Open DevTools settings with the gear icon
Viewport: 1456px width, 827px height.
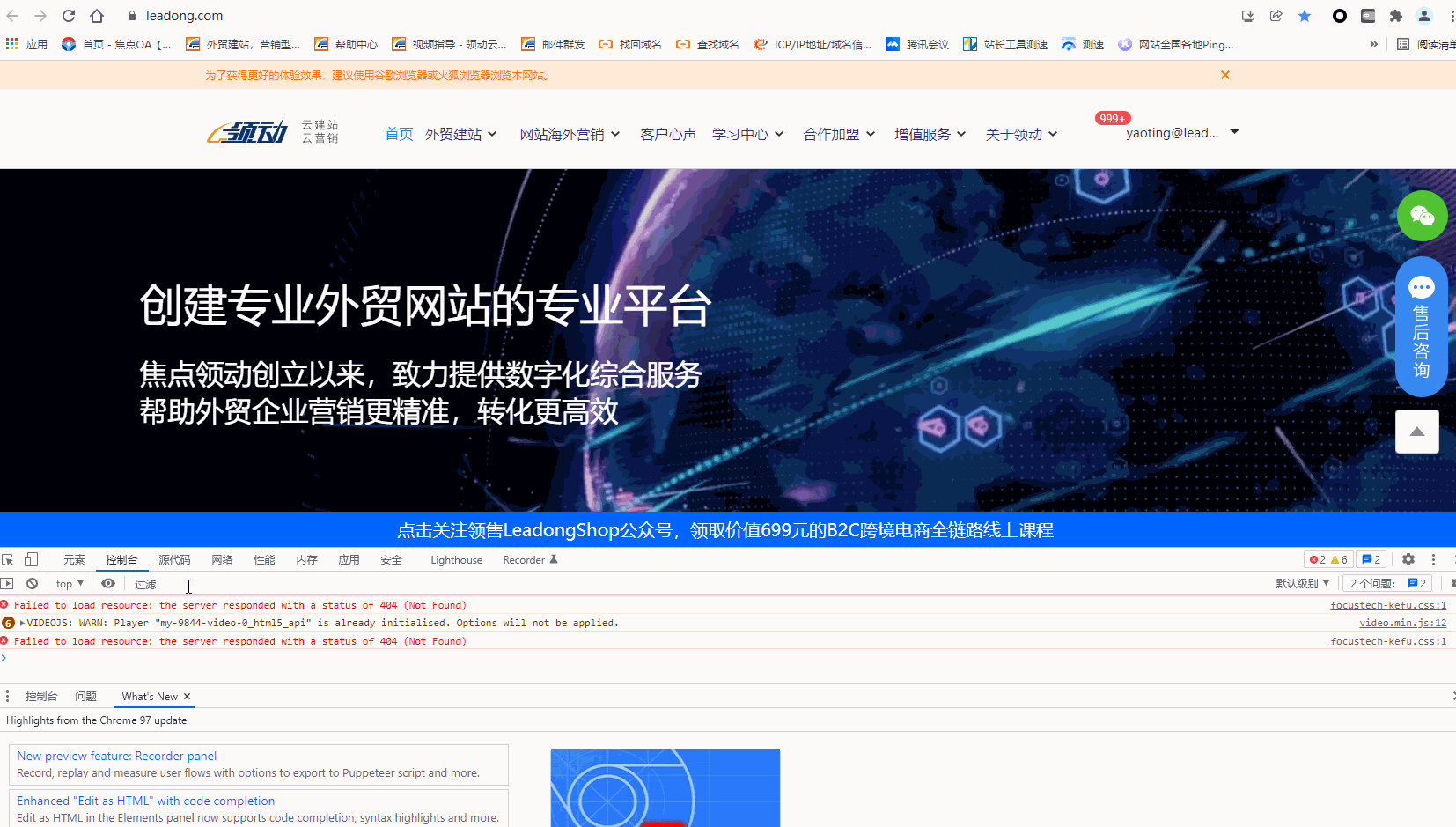click(x=1408, y=559)
